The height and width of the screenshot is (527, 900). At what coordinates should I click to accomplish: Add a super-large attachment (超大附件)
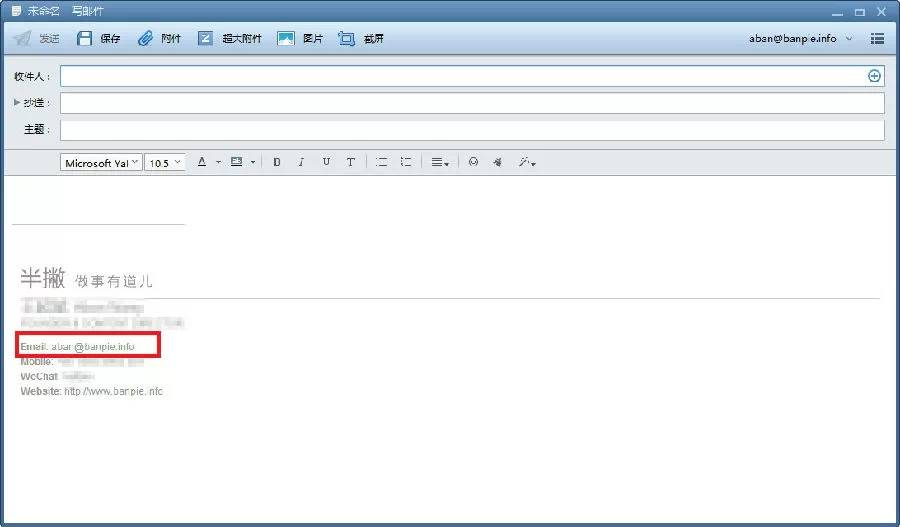coord(206,39)
